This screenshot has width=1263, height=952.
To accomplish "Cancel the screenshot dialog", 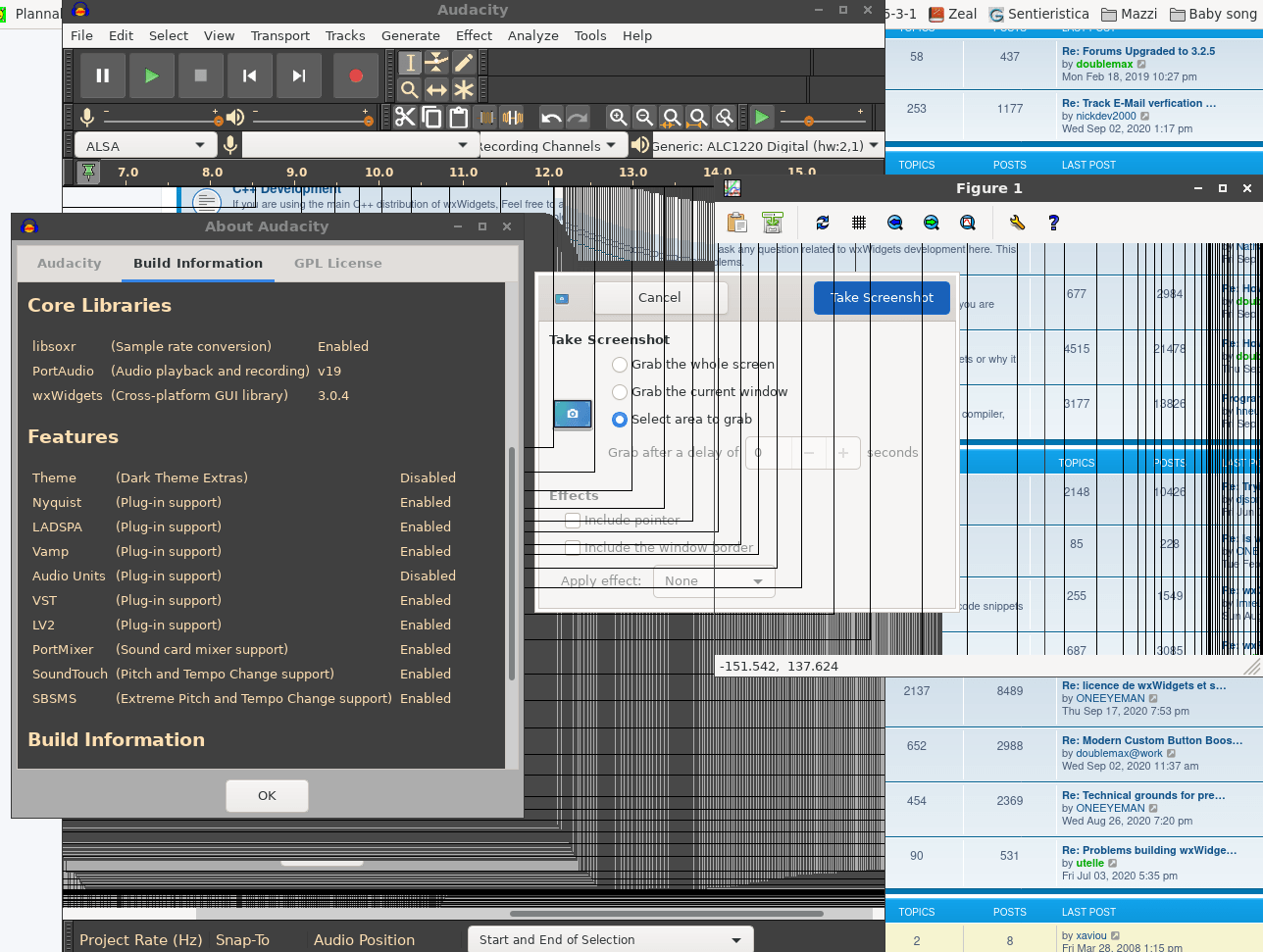I will tap(660, 297).
